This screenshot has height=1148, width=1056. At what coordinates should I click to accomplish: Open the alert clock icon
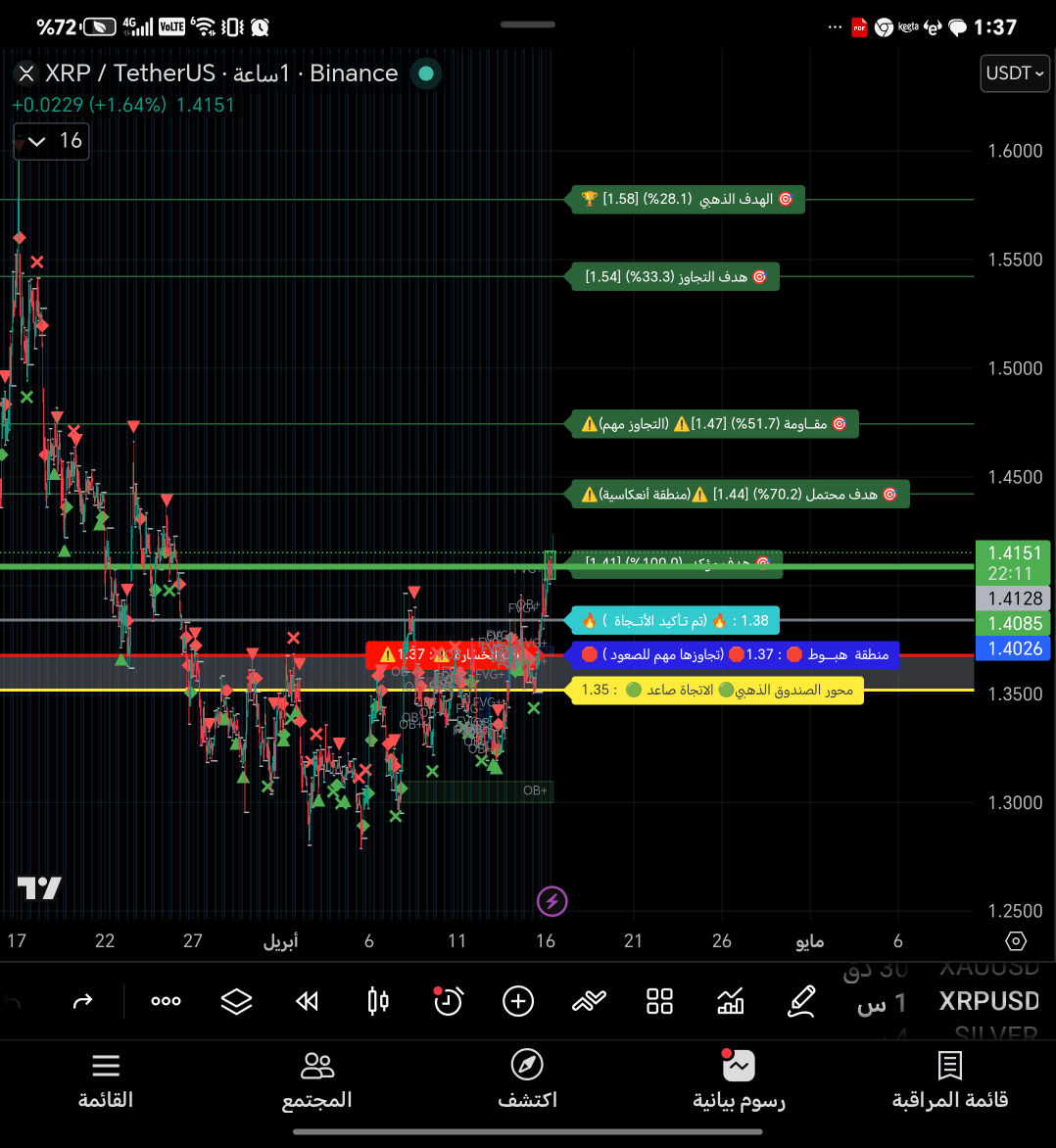coord(448,1001)
